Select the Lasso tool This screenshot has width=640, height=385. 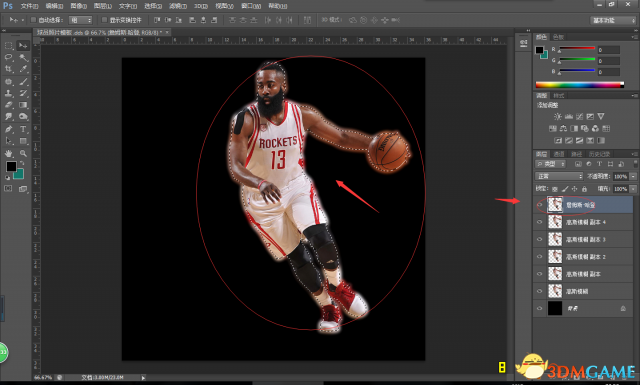9,58
